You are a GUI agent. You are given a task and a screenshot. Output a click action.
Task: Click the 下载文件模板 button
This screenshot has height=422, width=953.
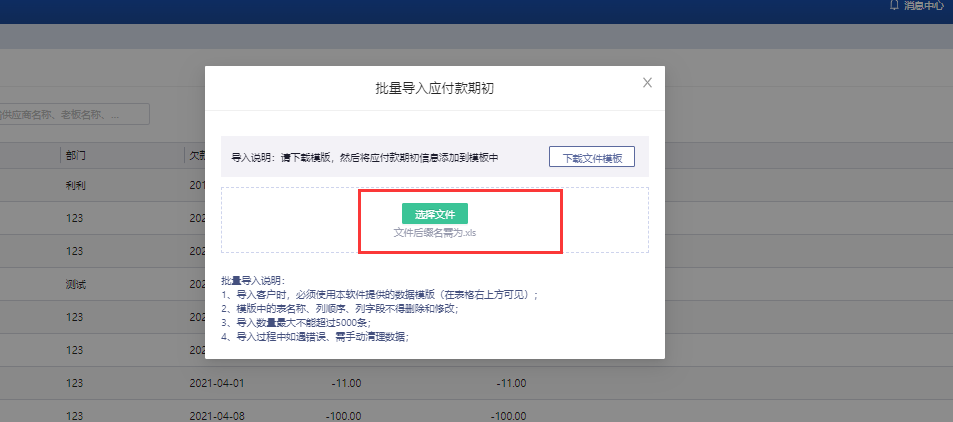point(591,158)
